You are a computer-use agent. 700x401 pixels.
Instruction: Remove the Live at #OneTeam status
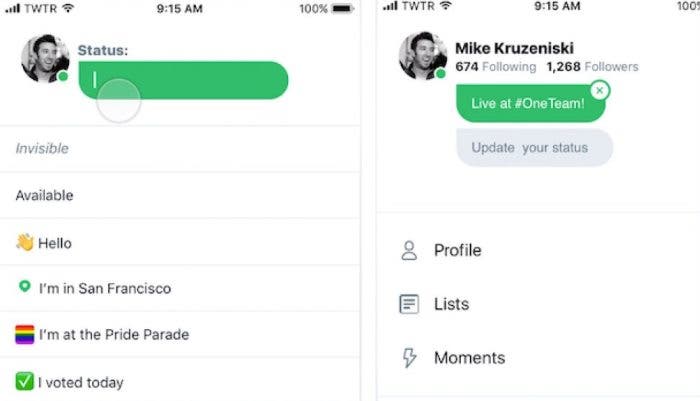pyautogui.click(x=598, y=91)
